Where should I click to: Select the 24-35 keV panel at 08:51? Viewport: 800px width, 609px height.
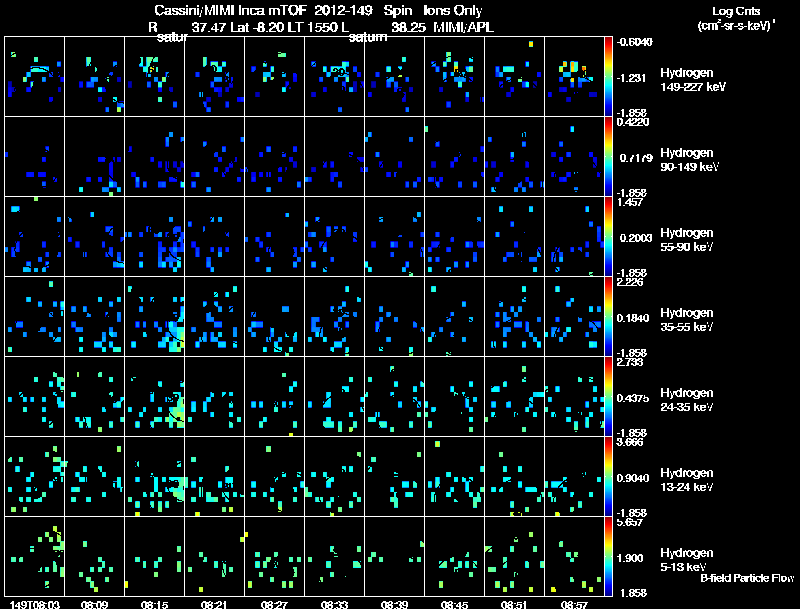514,396
